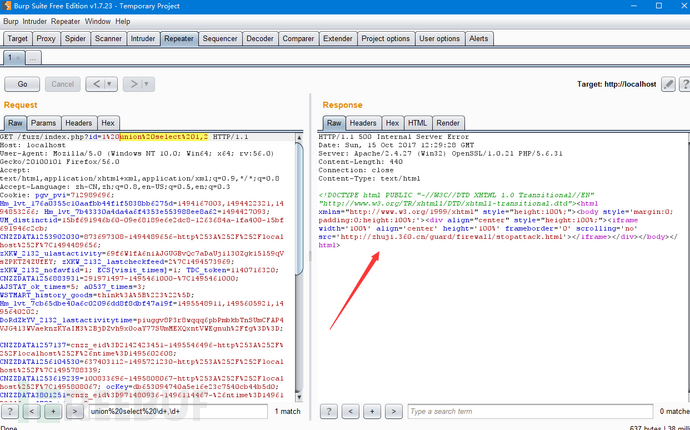Open response search help question-mark button

[328, 412]
